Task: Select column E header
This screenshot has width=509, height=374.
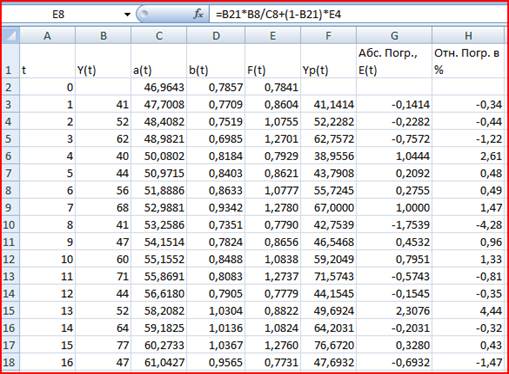Action: [x=272, y=36]
